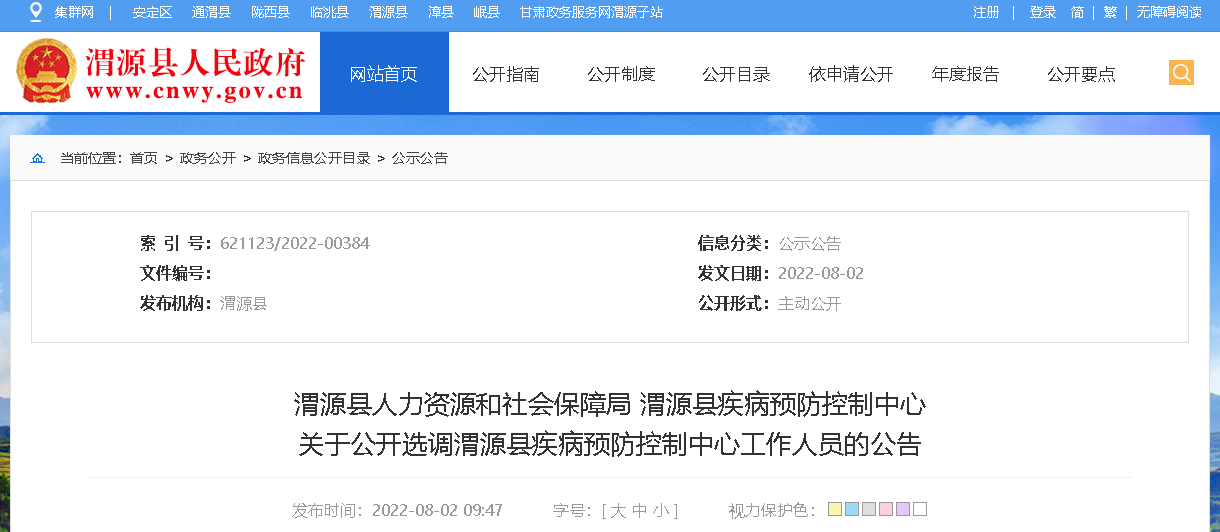Open the 依申请公开 navigation item
The height and width of the screenshot is (532, 1220).
(x=850, y=74)
